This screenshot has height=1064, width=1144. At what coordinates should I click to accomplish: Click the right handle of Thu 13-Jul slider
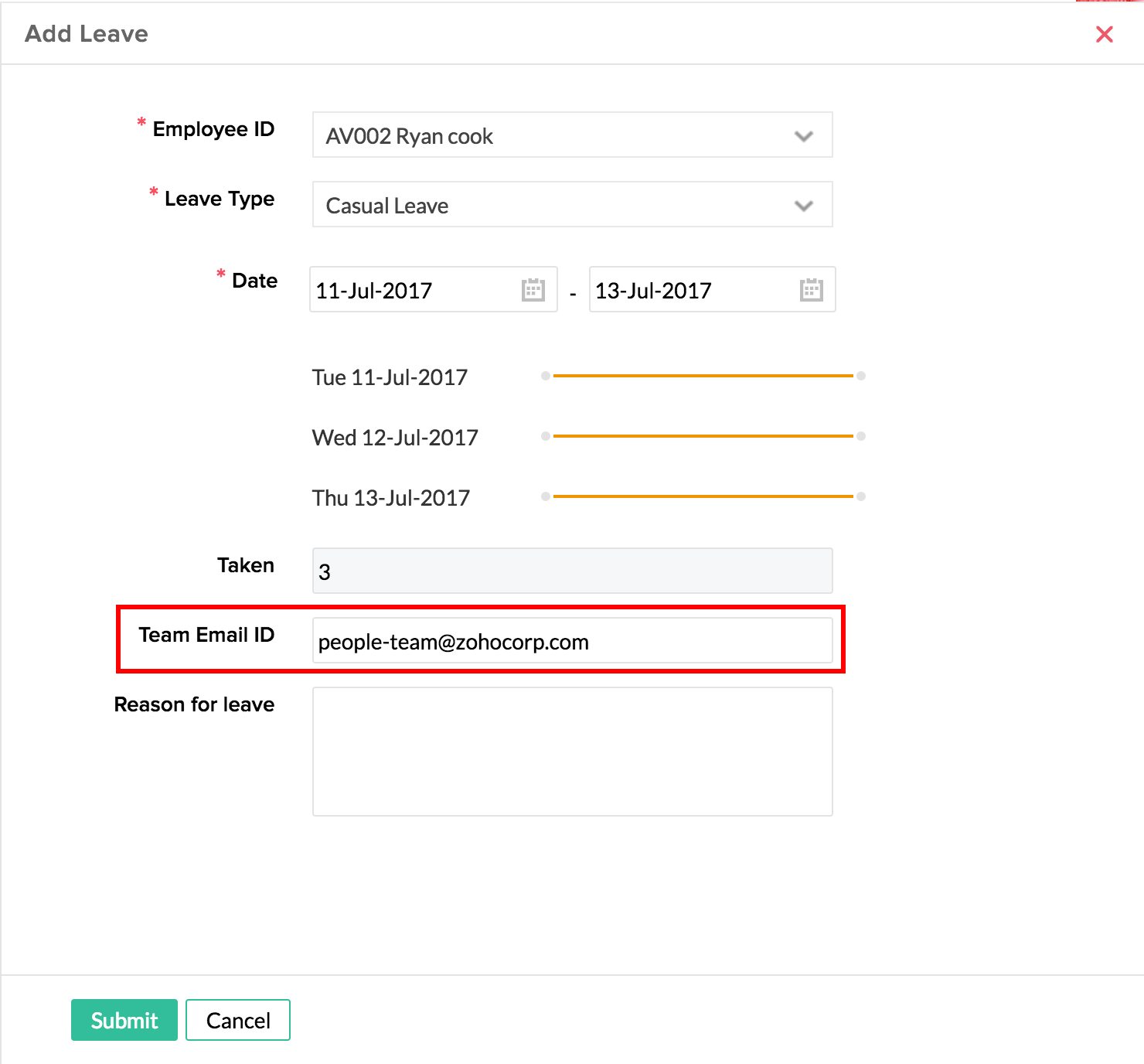861,496
